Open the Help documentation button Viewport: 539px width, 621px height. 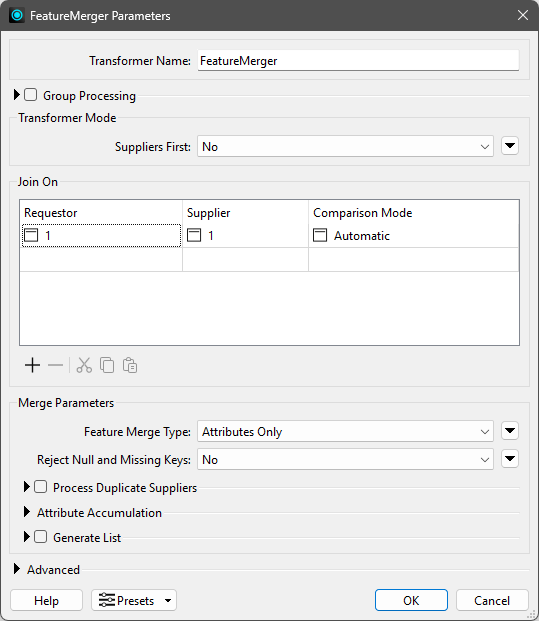pos(46,600)
